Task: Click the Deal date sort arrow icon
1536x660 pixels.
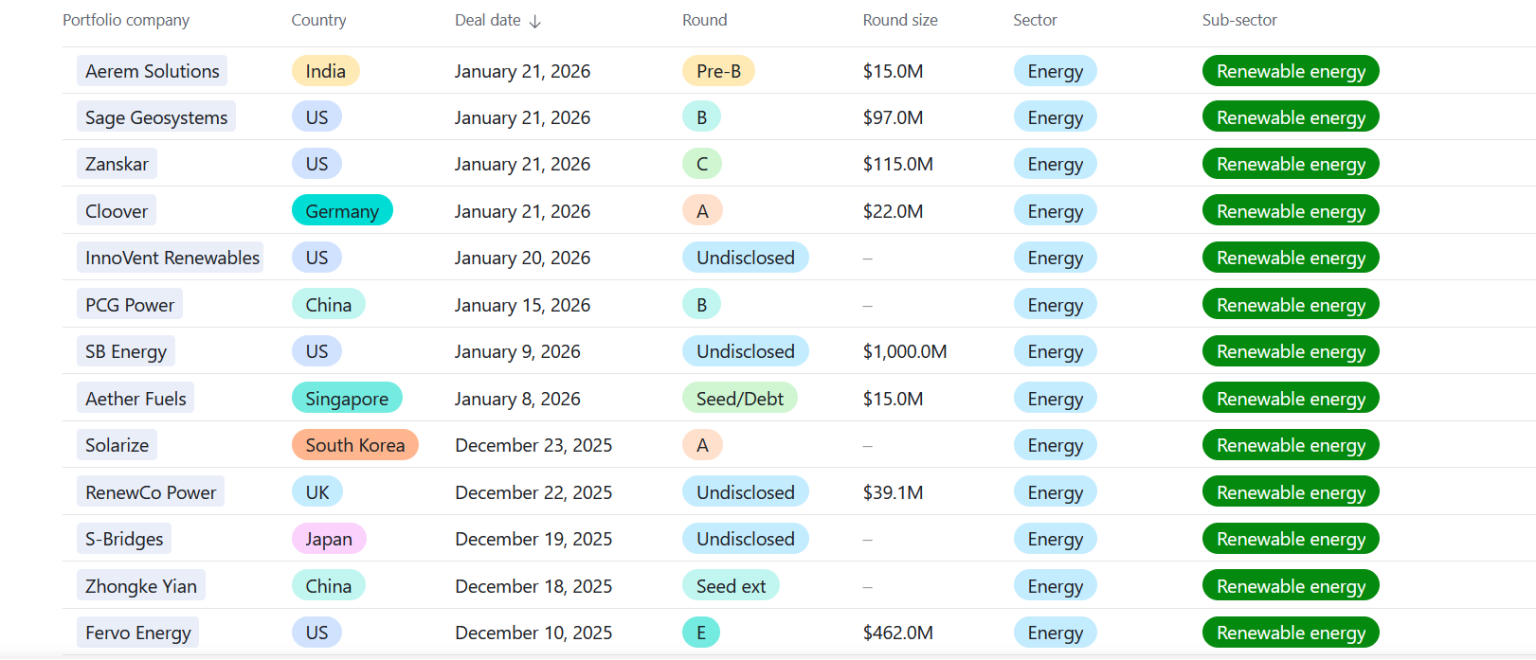Action: click(535, 21)
